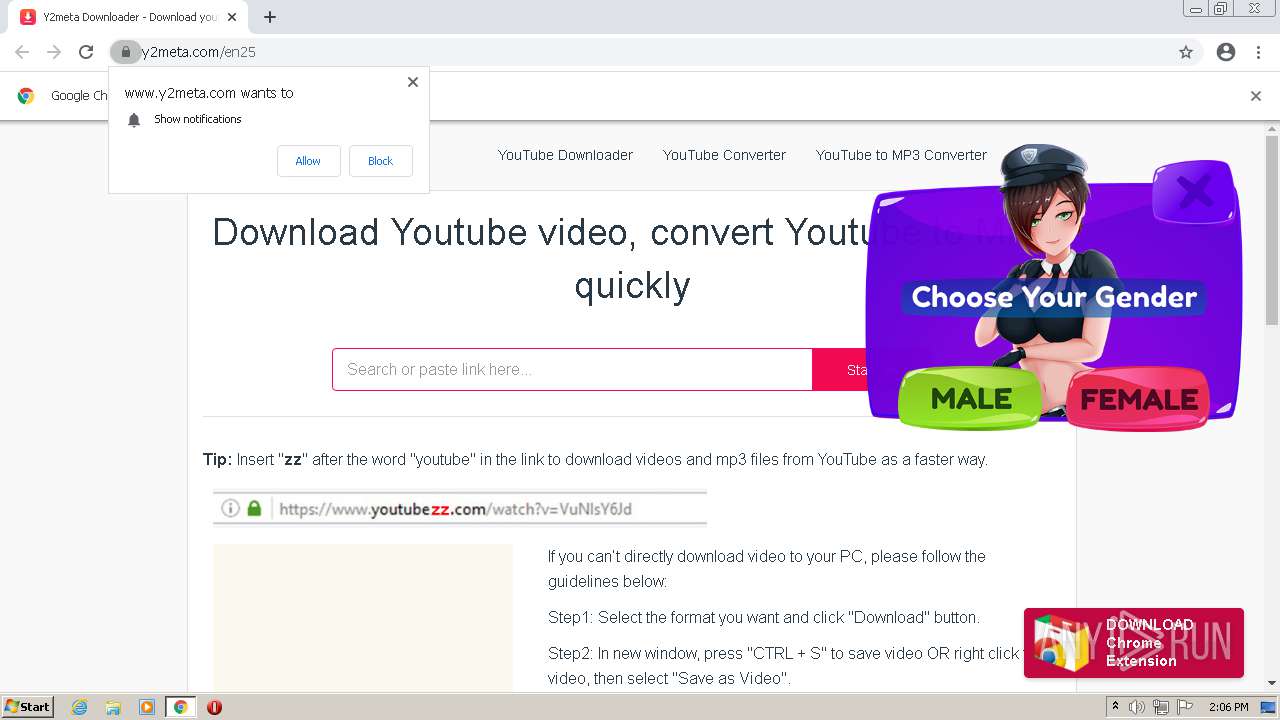Click the volume speaker tray icon

click(x=1137, y=707)
